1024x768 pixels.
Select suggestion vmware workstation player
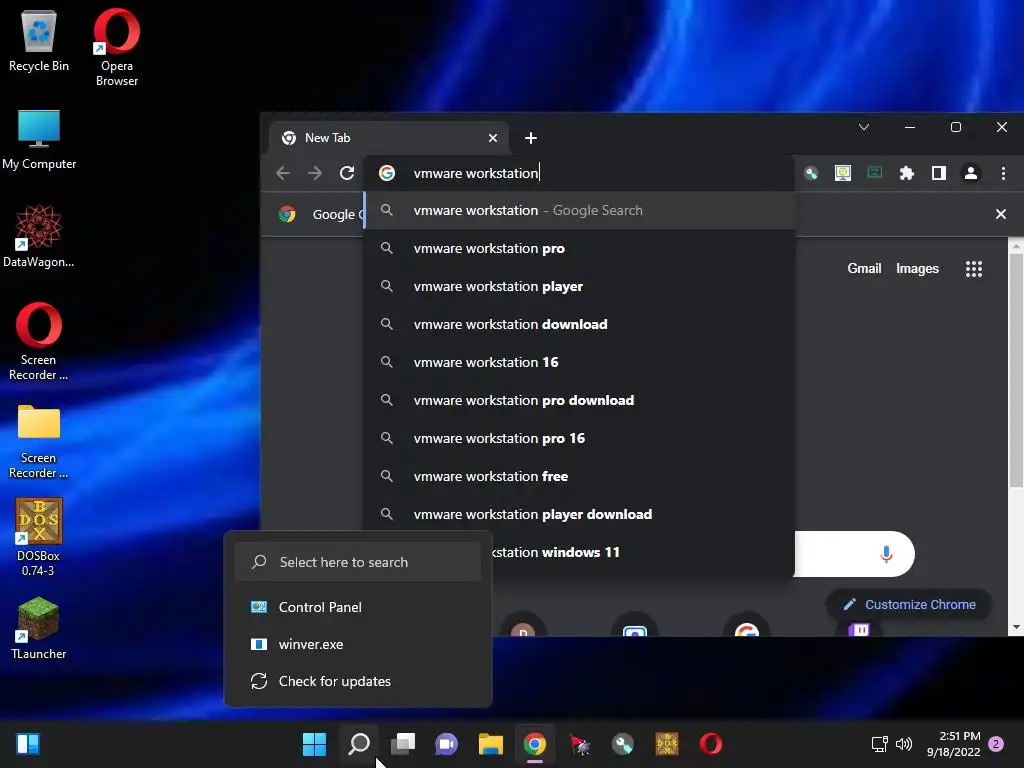point(579,286)
